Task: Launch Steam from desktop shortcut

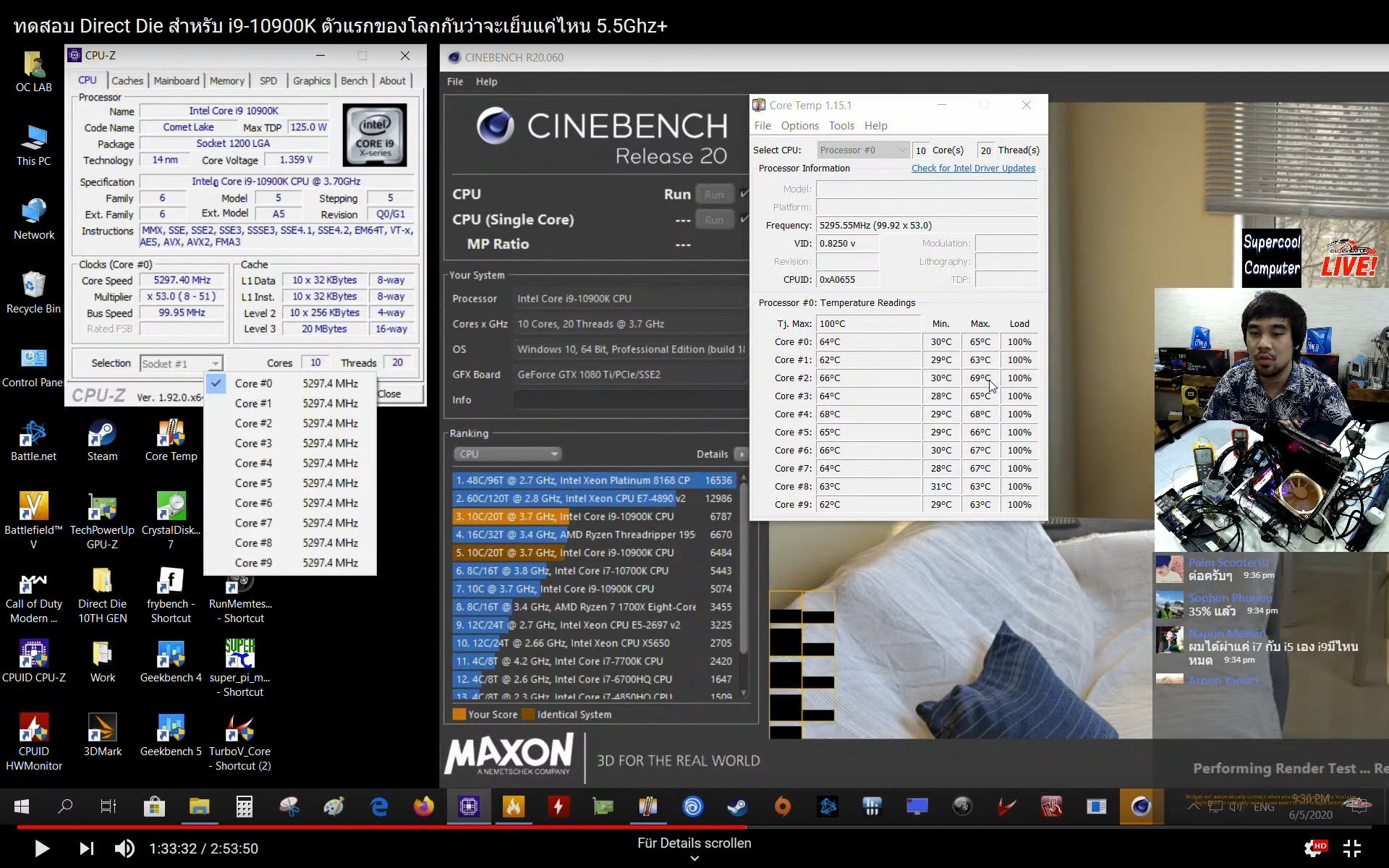Action: click(x=102, y=441)
